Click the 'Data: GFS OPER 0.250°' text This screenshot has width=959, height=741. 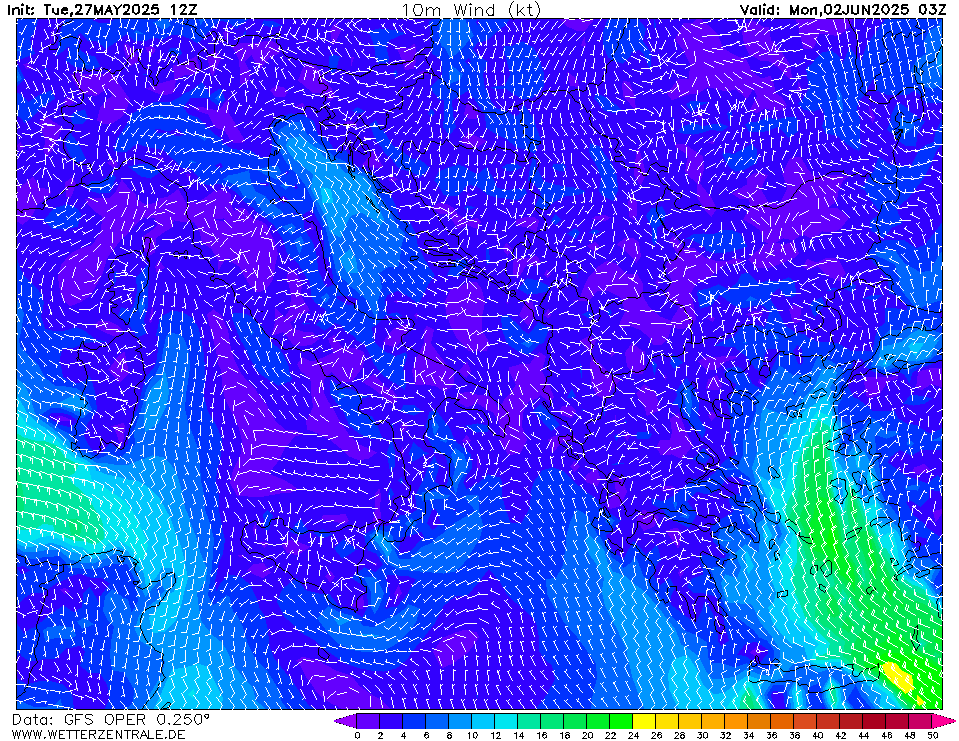[x=111, y=720]
